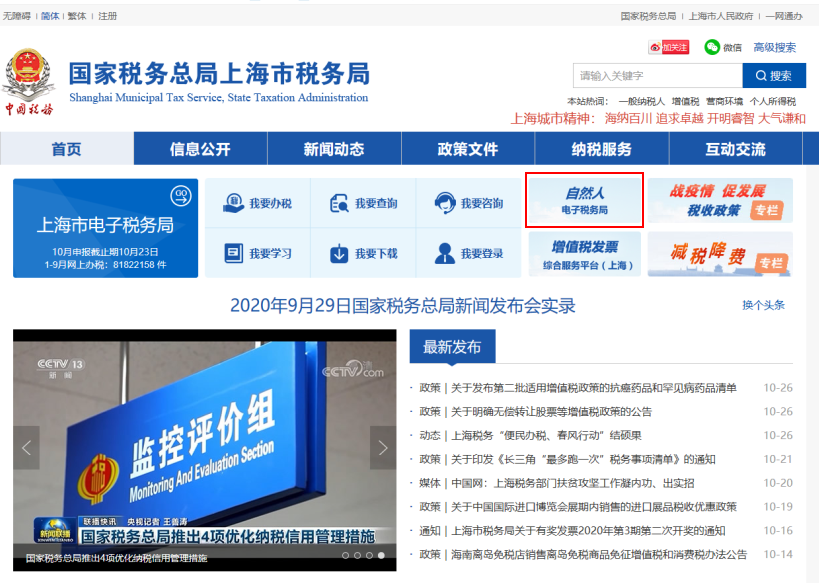This screenshot has width=820, height=584.
Task: Advance carousel with the right arrow
Action: click(x=384, y=448)
